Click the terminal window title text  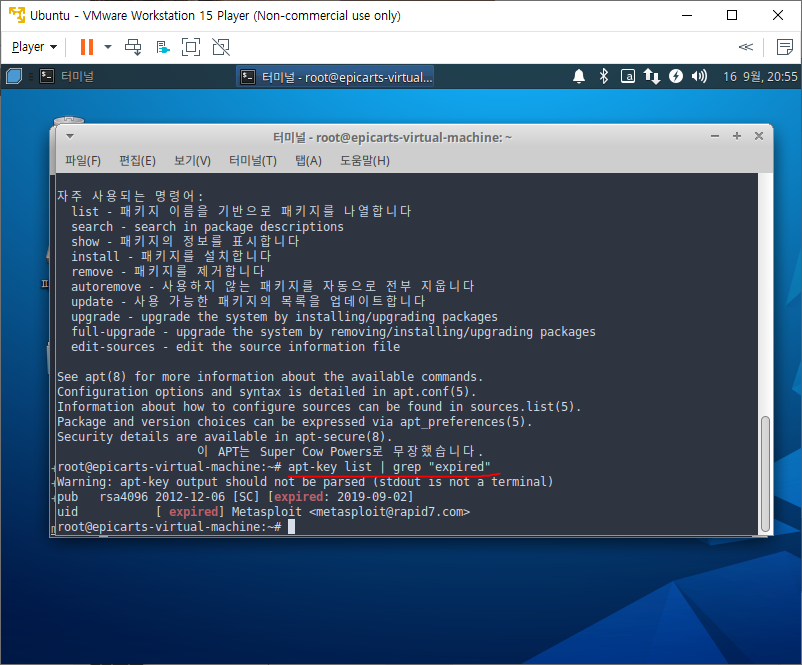392,137
